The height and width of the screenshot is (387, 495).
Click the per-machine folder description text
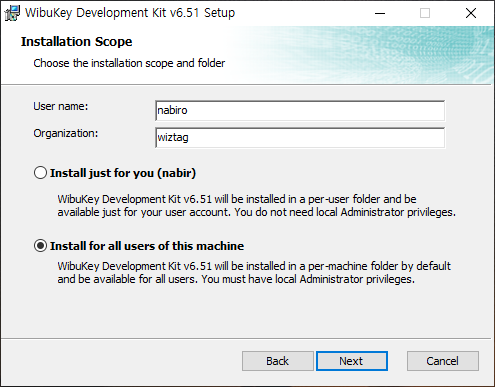click(x=254, y=273)
